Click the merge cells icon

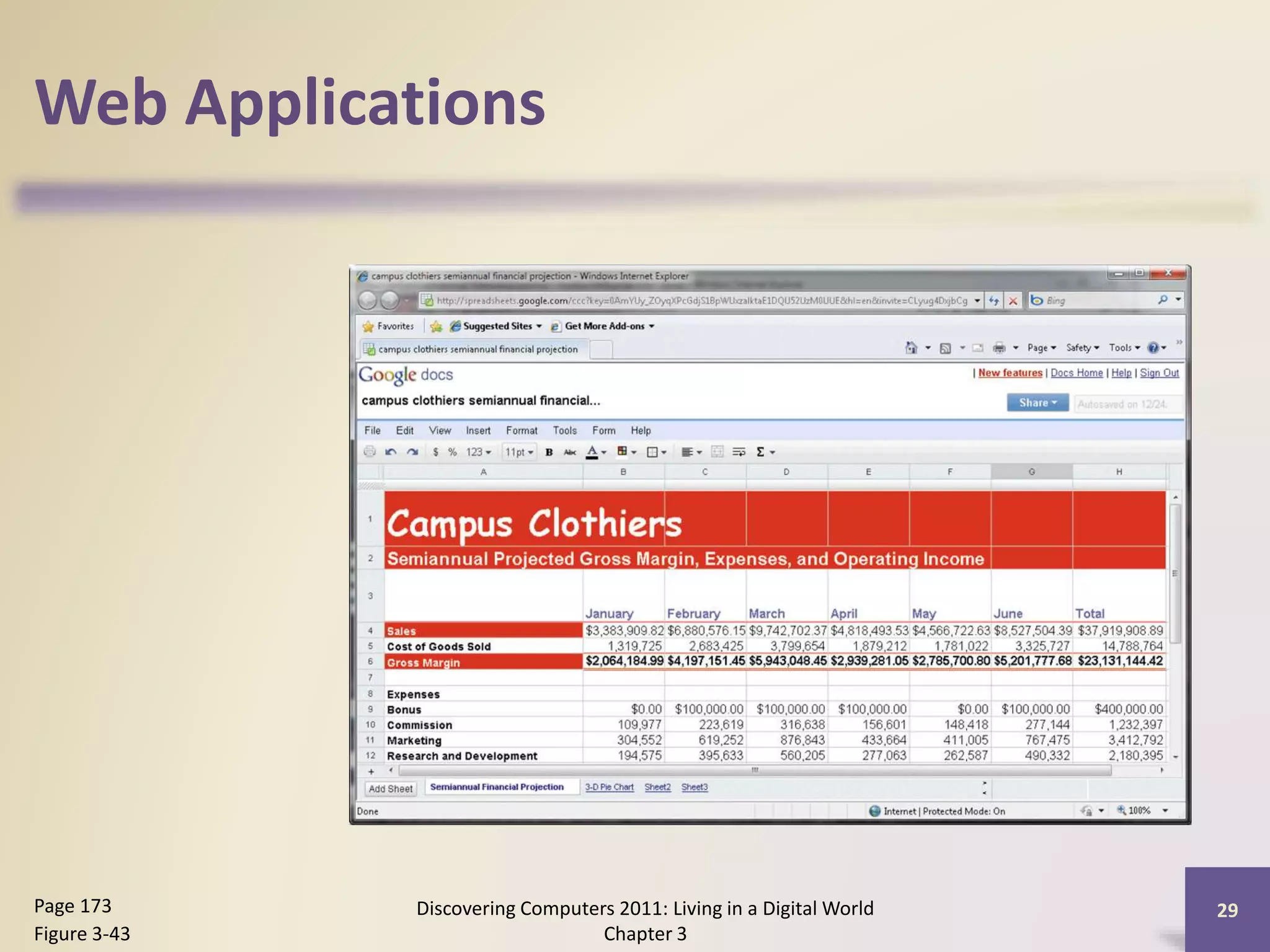(x=717, y=452)
